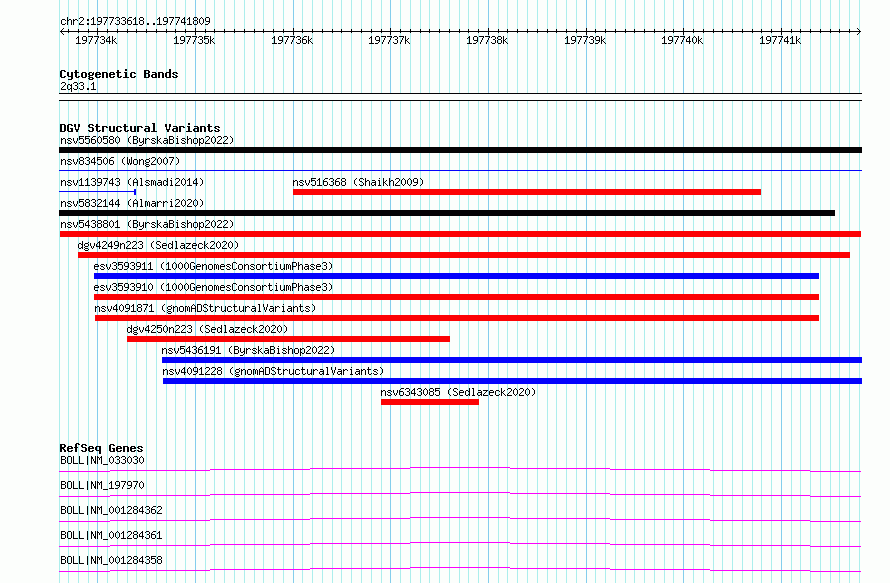Select the black bar under nsv5560580
This screenshot has width=890, height=583.
[460, 150]
